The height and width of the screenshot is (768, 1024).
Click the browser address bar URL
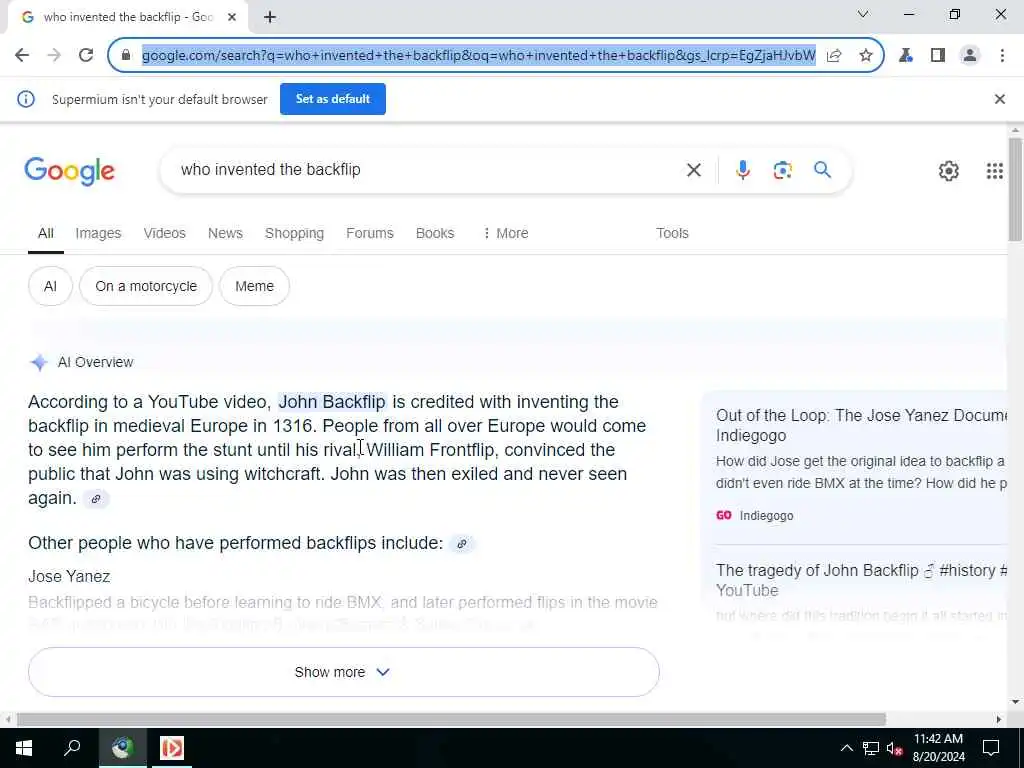coord(479,56)
